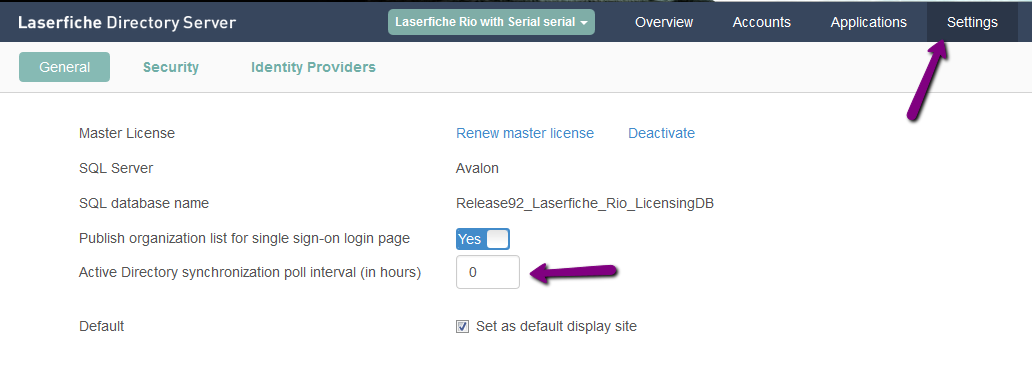Select the SQL Server value Avalon
Image resolution: width=1032 pixels, height=378 pixels.
click(x=477, y=168)
